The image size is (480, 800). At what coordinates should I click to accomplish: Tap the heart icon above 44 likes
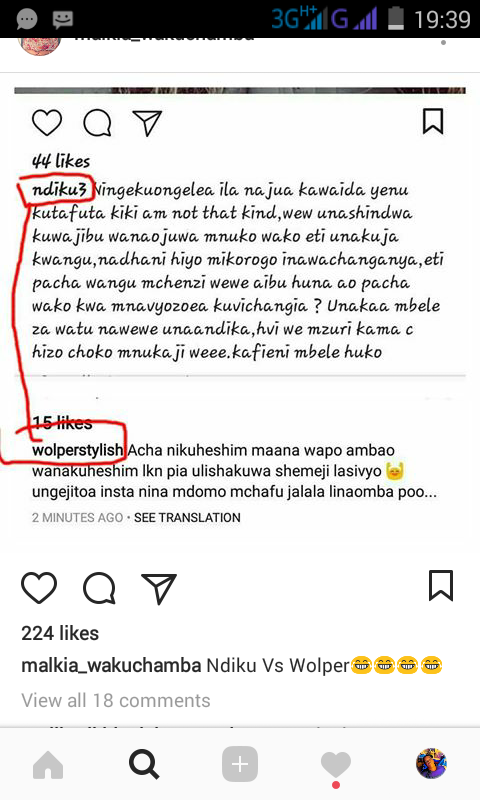pyautogui.click(x=47, y=123)
